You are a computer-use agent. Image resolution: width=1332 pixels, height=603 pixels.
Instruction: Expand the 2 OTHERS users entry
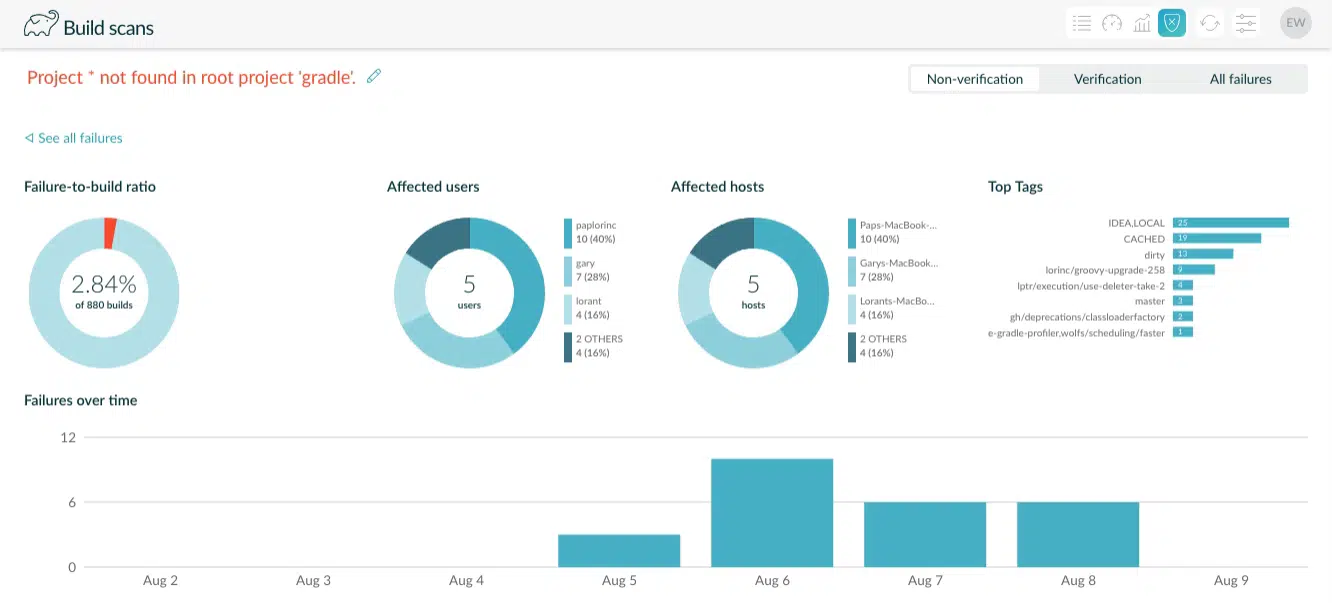597,344
